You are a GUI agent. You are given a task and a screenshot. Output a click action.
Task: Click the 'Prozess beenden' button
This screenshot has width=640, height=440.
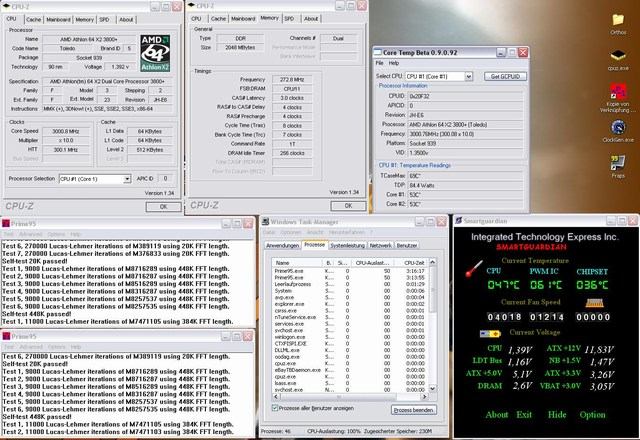click(413, 410)
